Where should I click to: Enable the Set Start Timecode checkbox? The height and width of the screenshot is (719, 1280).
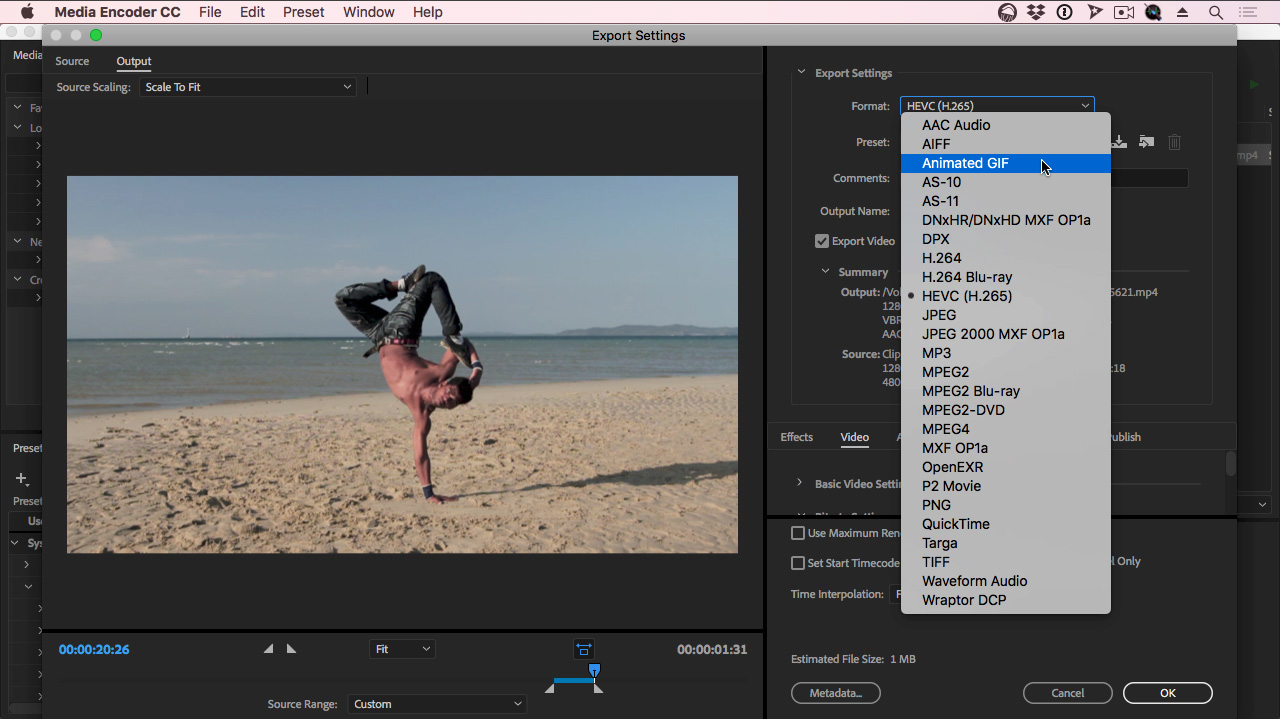click(798, 563)
